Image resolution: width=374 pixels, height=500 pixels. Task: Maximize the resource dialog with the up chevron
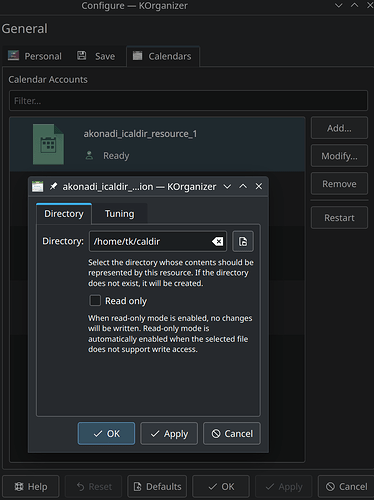tap(243, 186)
